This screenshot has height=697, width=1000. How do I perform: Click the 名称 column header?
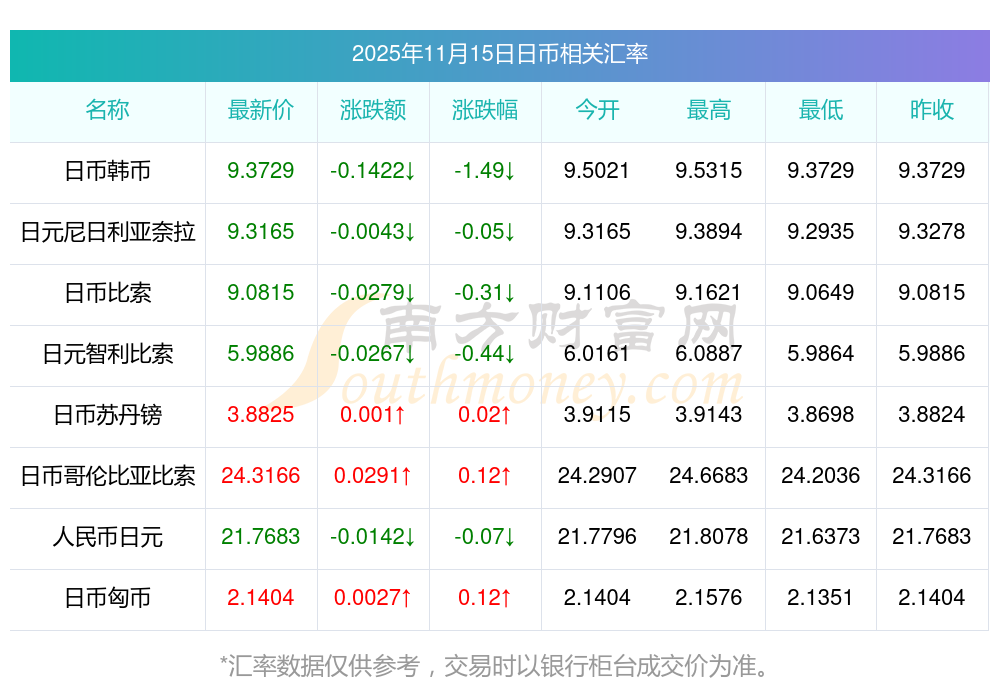pos(107,110)
